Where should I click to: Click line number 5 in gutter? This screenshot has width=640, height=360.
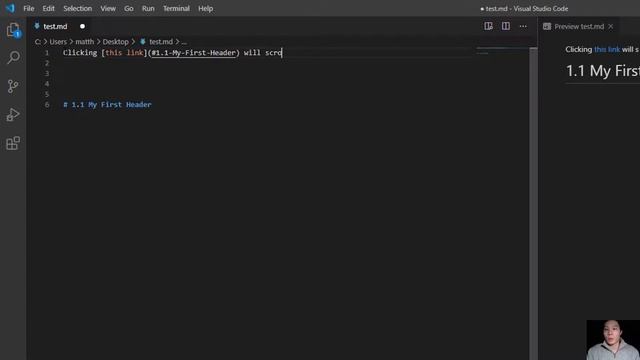47,94
